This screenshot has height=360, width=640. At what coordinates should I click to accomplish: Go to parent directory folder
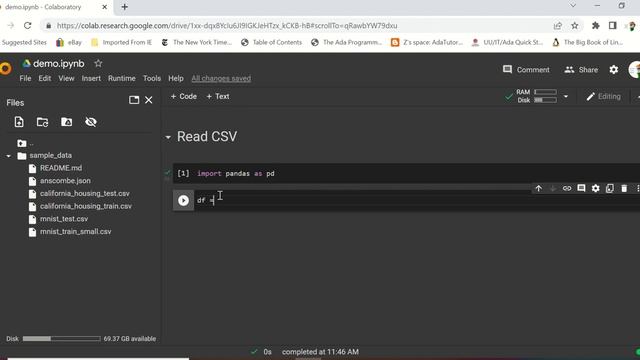click(22, 143)
